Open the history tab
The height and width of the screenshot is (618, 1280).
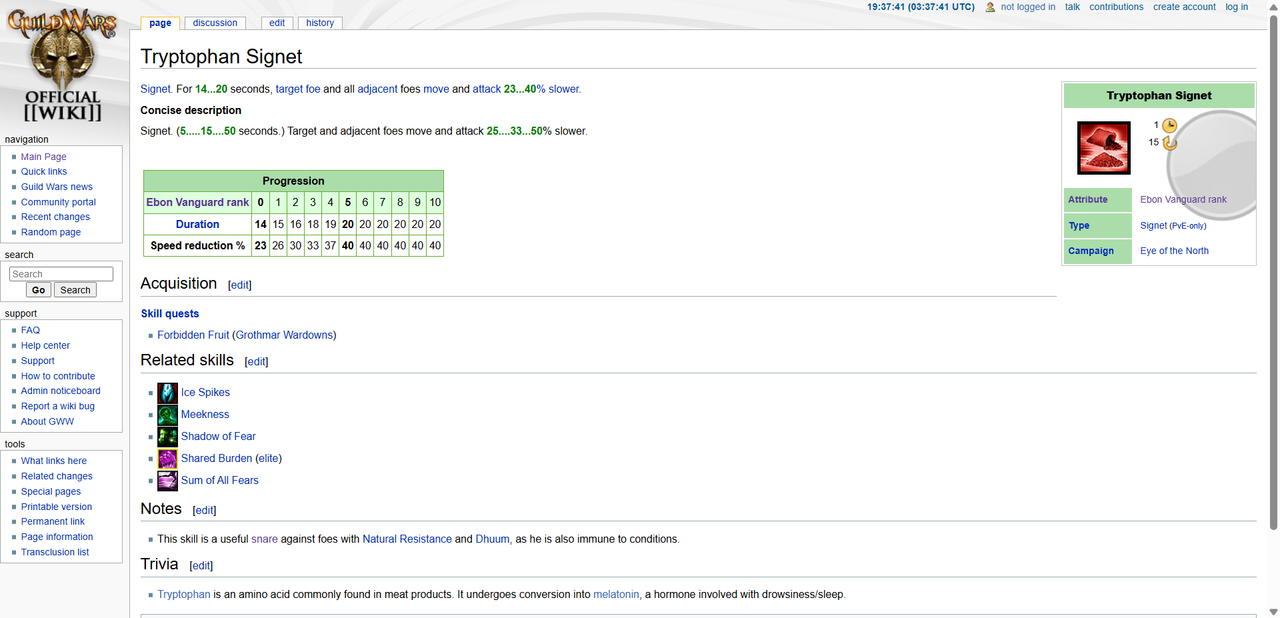pyautogui.click(x=320, y=23)
